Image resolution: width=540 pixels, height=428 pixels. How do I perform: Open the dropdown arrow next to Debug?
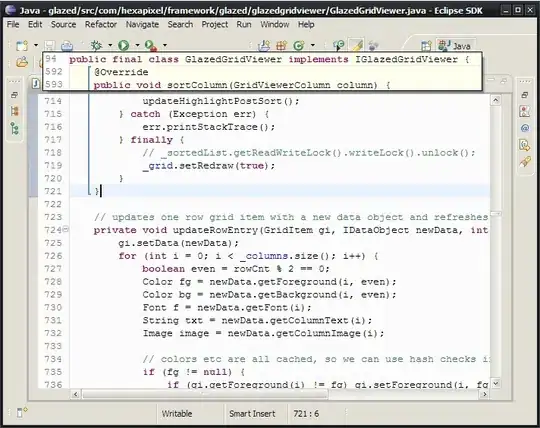(x=110, y=45)
